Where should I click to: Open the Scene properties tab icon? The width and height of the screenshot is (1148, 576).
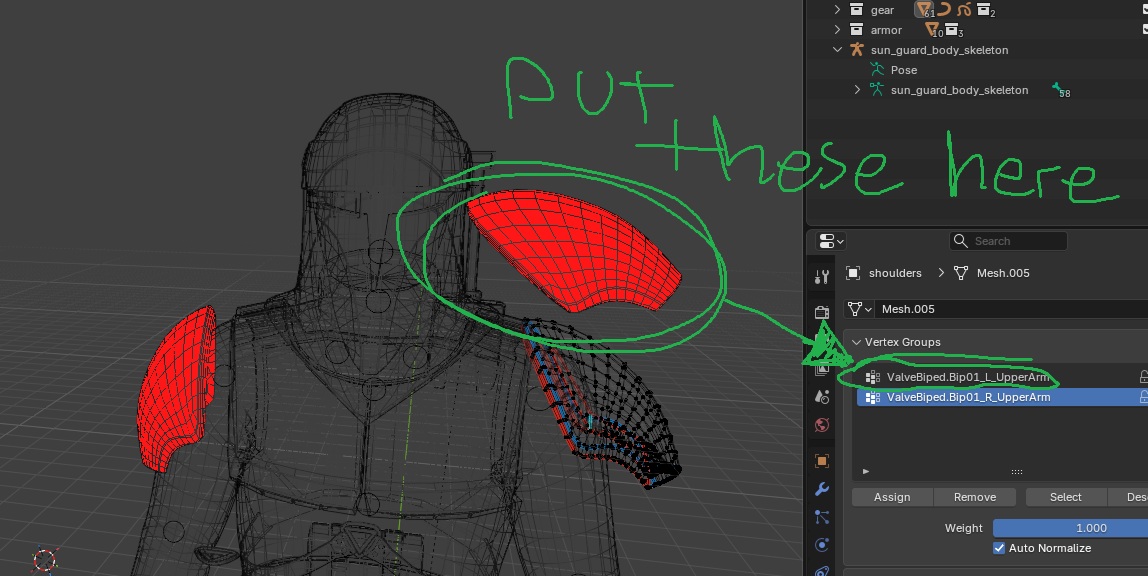[x=821, y=396]
